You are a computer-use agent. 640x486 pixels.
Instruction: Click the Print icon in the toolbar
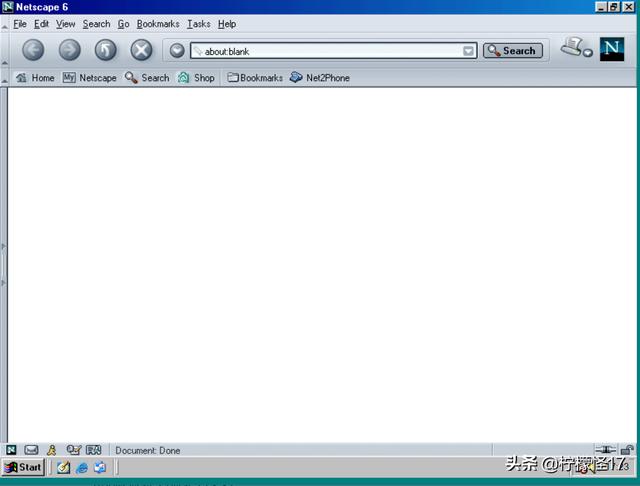point(575,47)
